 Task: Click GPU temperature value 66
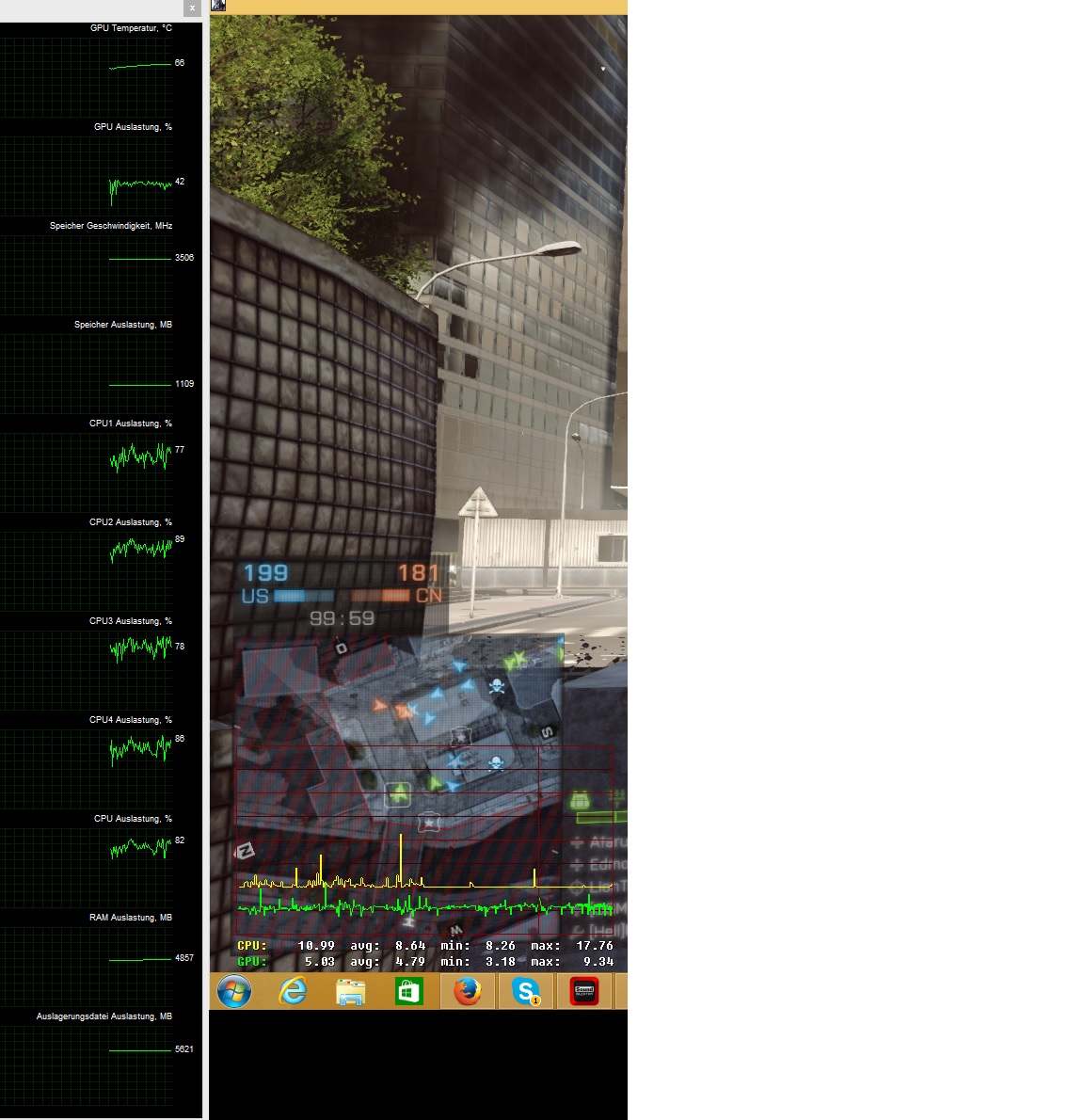(179, 63)
